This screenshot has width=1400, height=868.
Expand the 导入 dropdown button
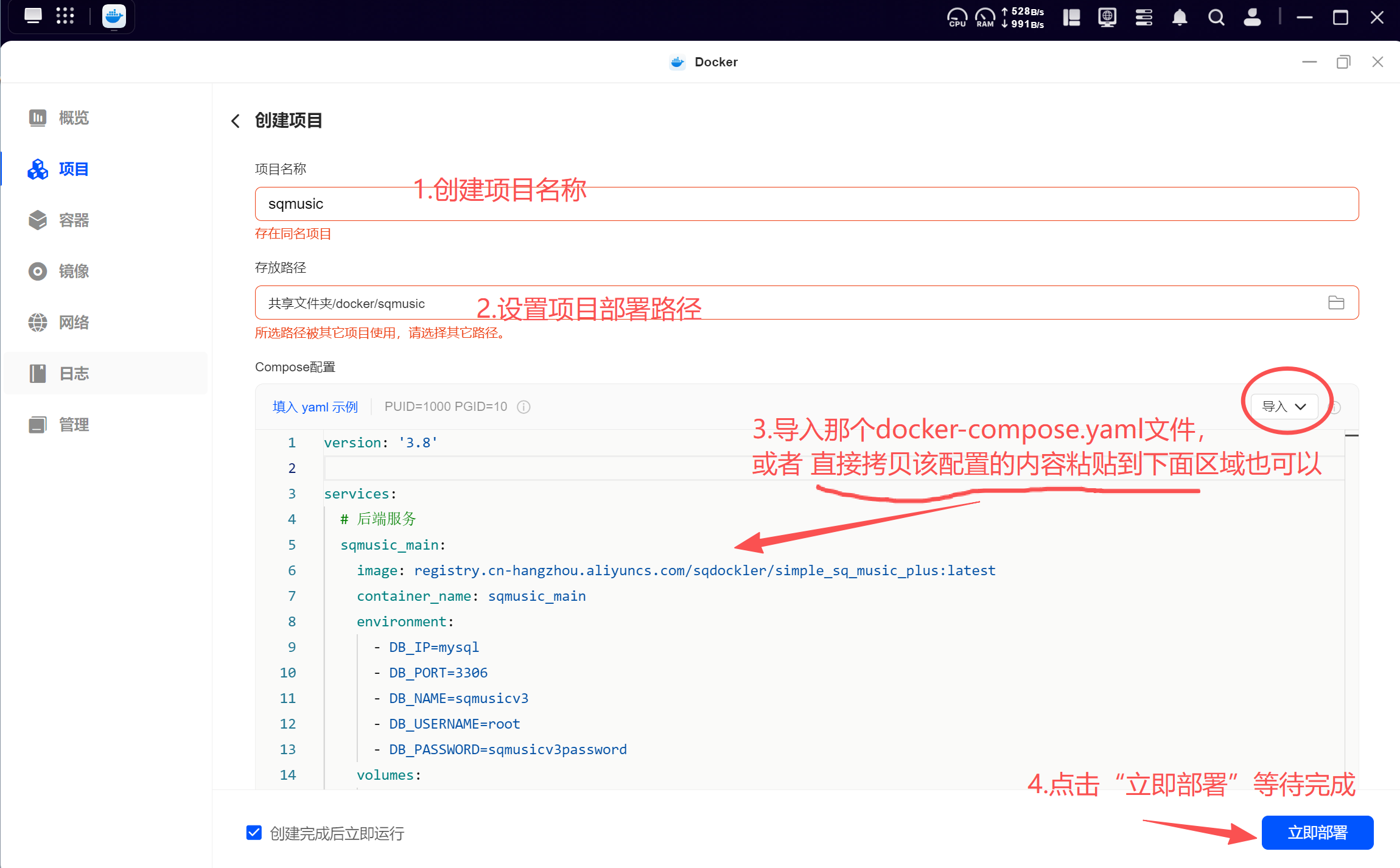pyautogui.click(x=1284, y=407)
